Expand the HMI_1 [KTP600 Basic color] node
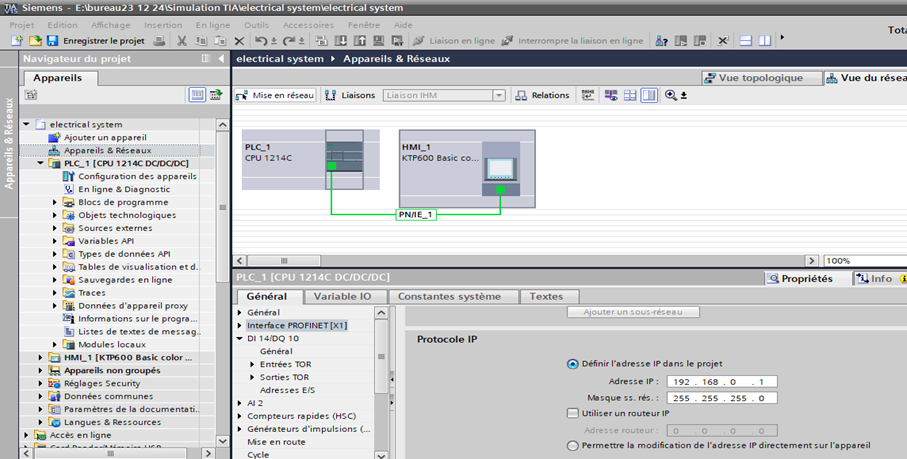Viewport: 907px width, 459px height. click(x=40, y=358)
